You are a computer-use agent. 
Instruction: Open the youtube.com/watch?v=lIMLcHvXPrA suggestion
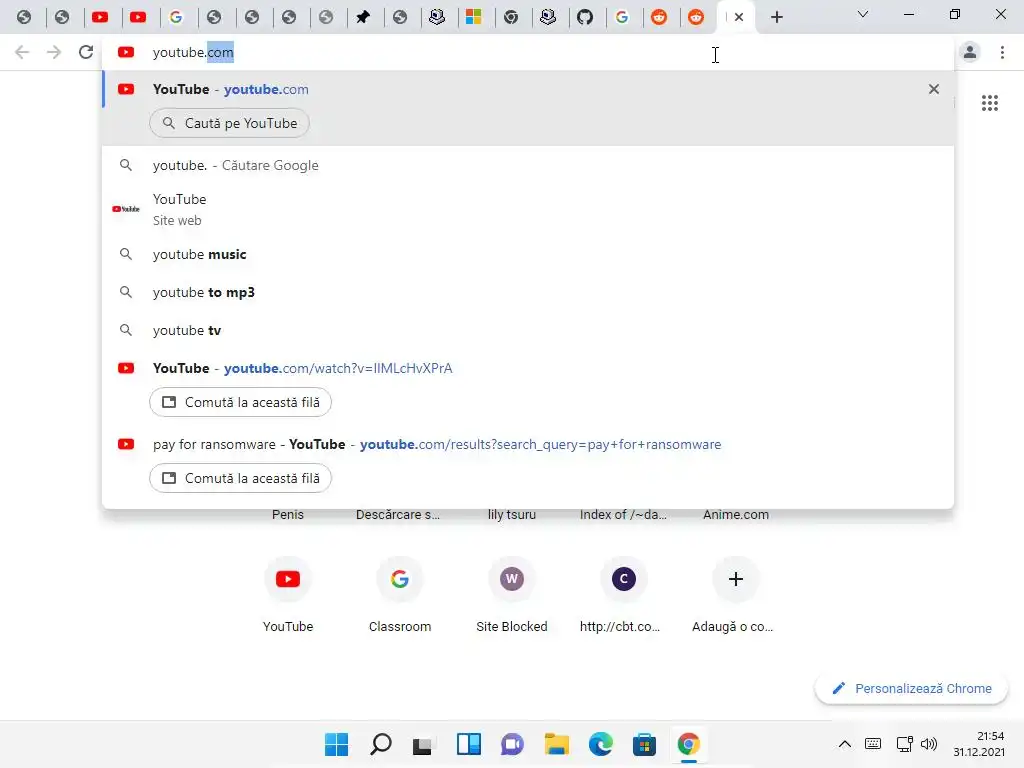pos(528,368)
